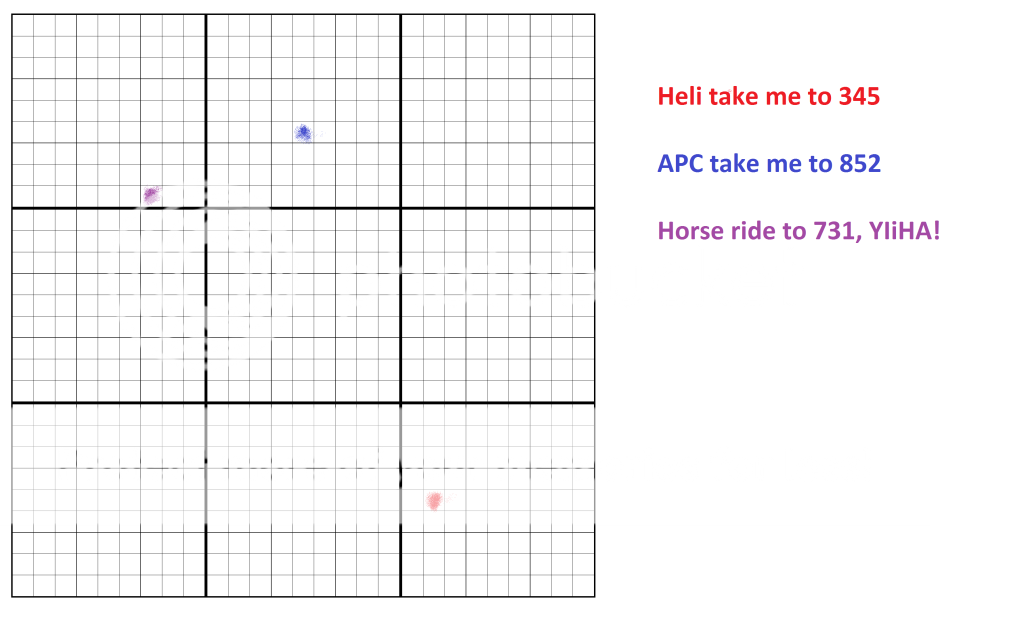The image size is (1024, 620).
Task: Select the red "Heli take me to 345" text
Action: (x=768, y=97)
